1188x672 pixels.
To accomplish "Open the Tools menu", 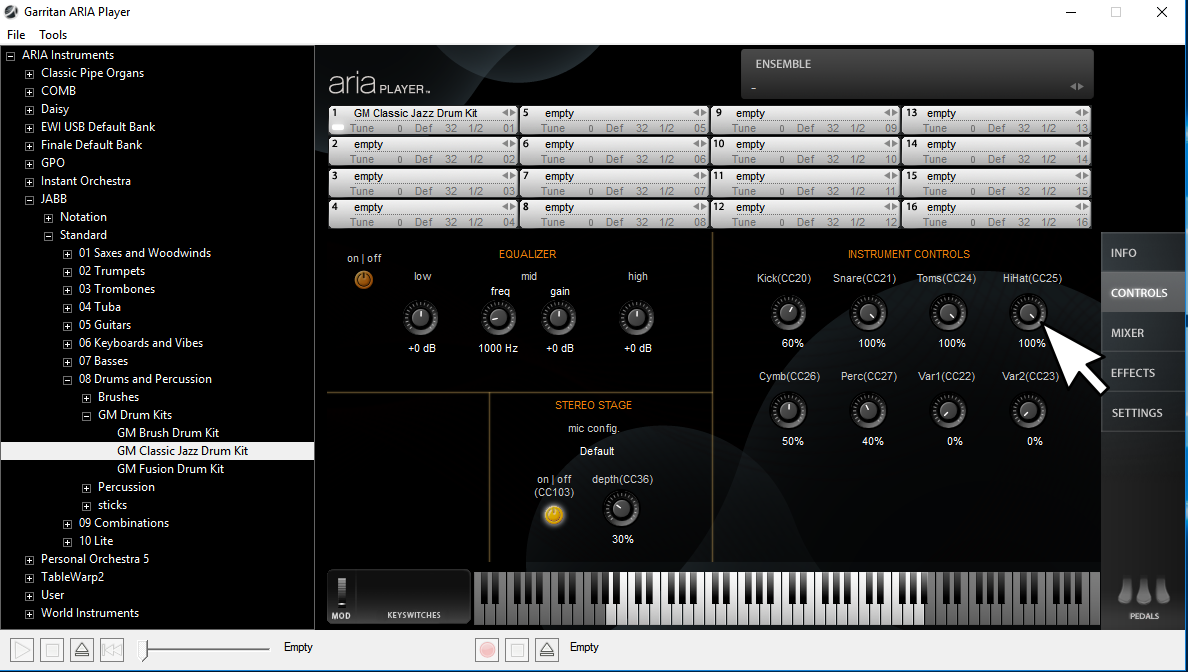I will 53,35.
